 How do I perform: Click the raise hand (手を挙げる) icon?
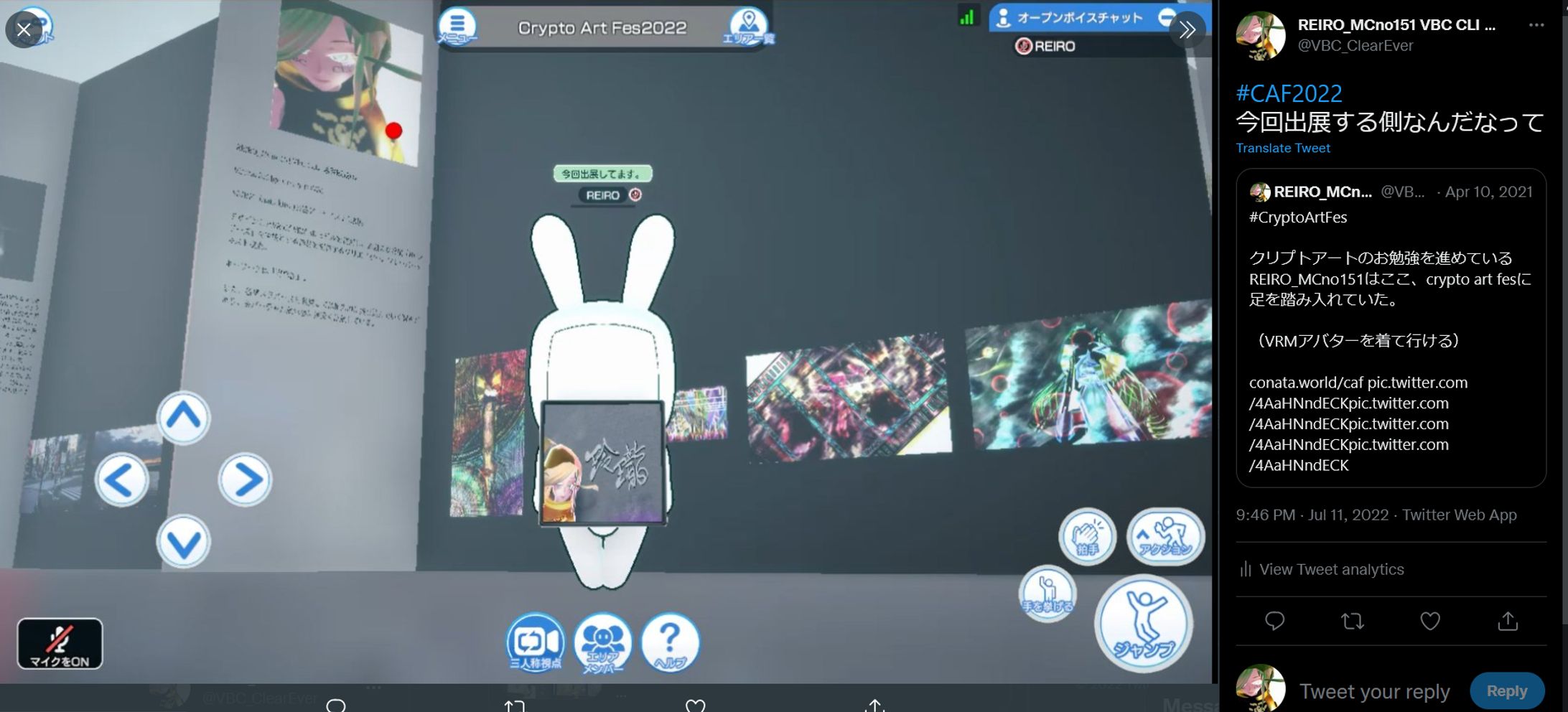(1047, 593)
